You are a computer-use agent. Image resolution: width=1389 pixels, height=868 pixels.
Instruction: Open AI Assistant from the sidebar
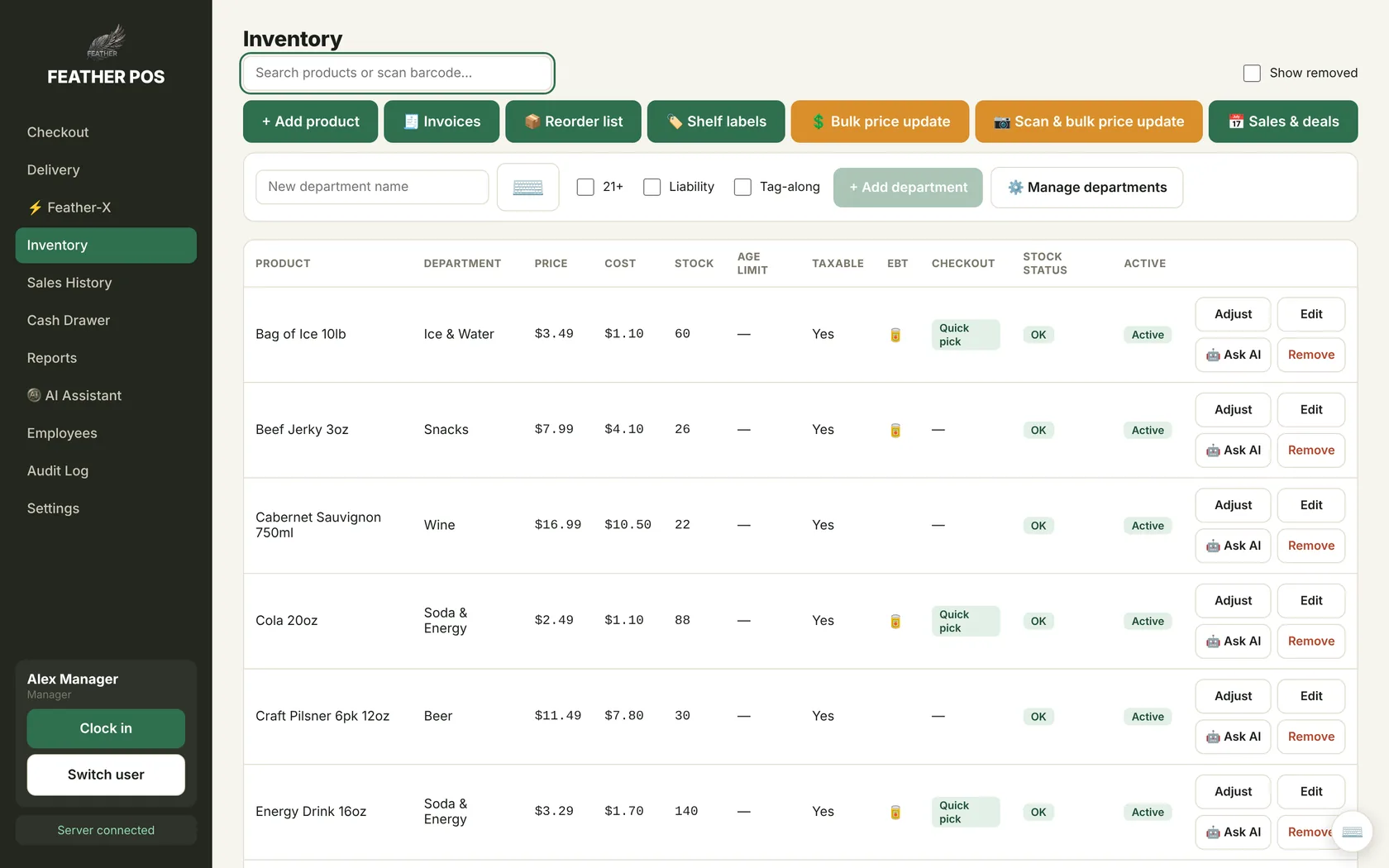point(106,395)
